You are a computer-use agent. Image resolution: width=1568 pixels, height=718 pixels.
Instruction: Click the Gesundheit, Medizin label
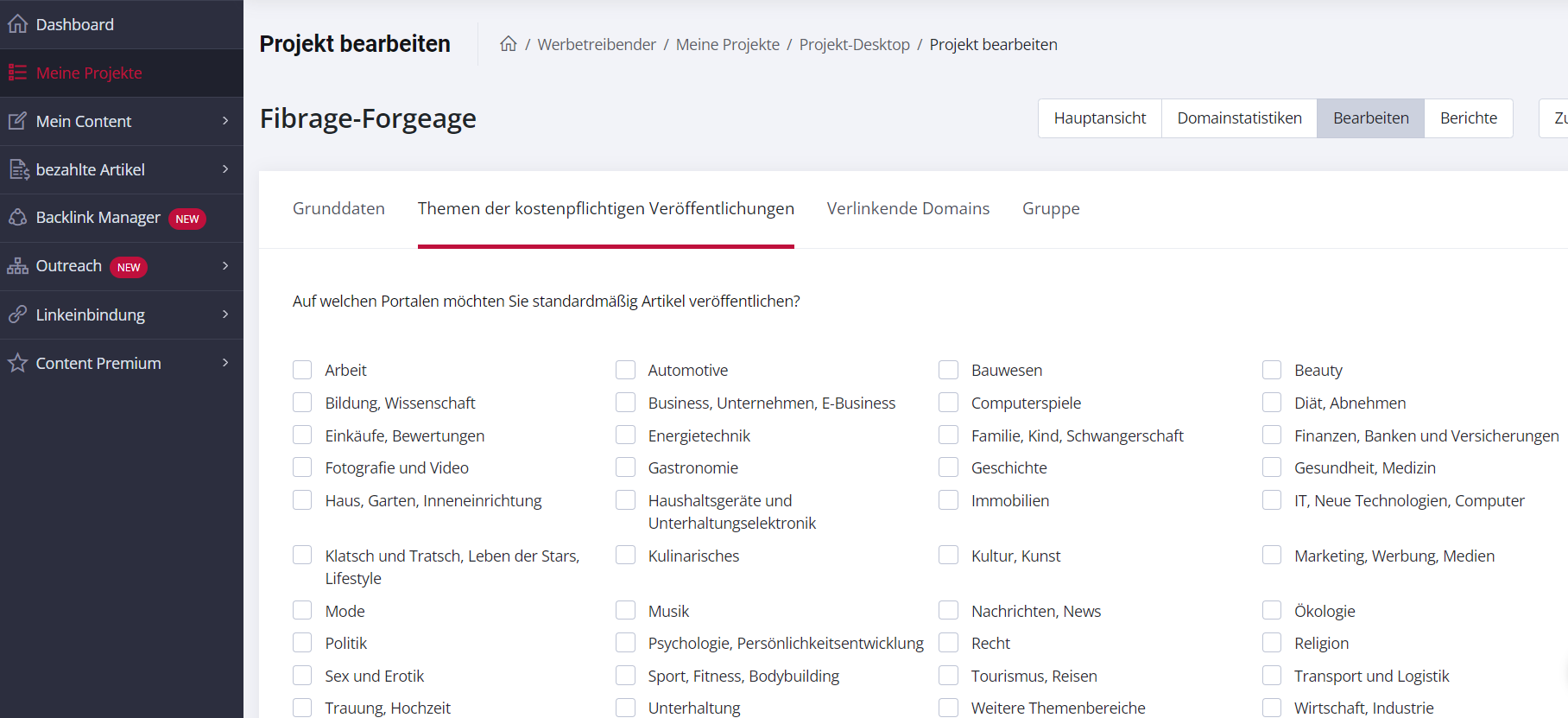click(x=1365, y=467)
